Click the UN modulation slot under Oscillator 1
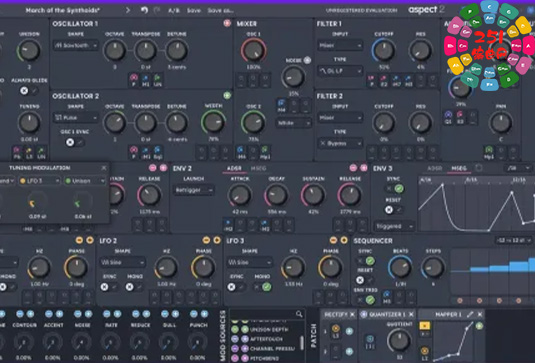The height and width of the screenshot is (363, 535). pos(157,81)
